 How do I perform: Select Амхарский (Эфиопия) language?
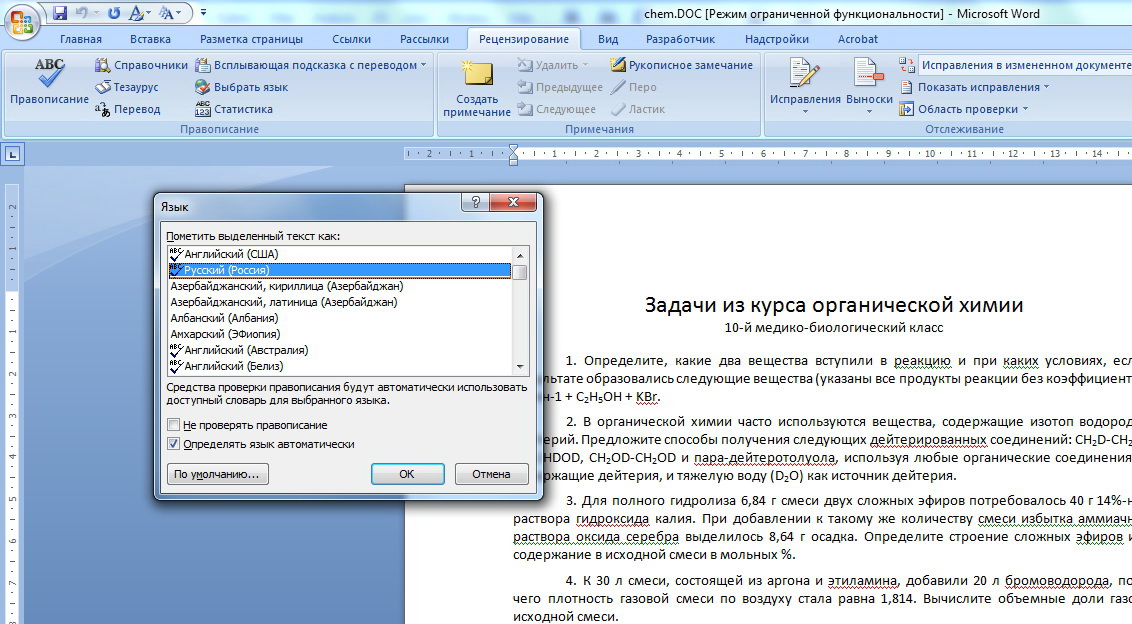pos(339,334)
